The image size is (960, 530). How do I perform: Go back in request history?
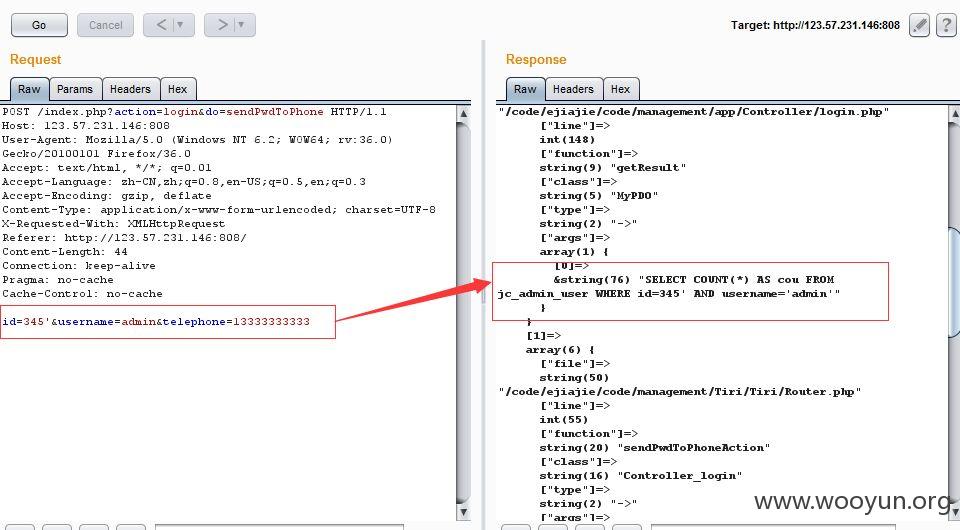pyautogui.click(x=161, y=25)
